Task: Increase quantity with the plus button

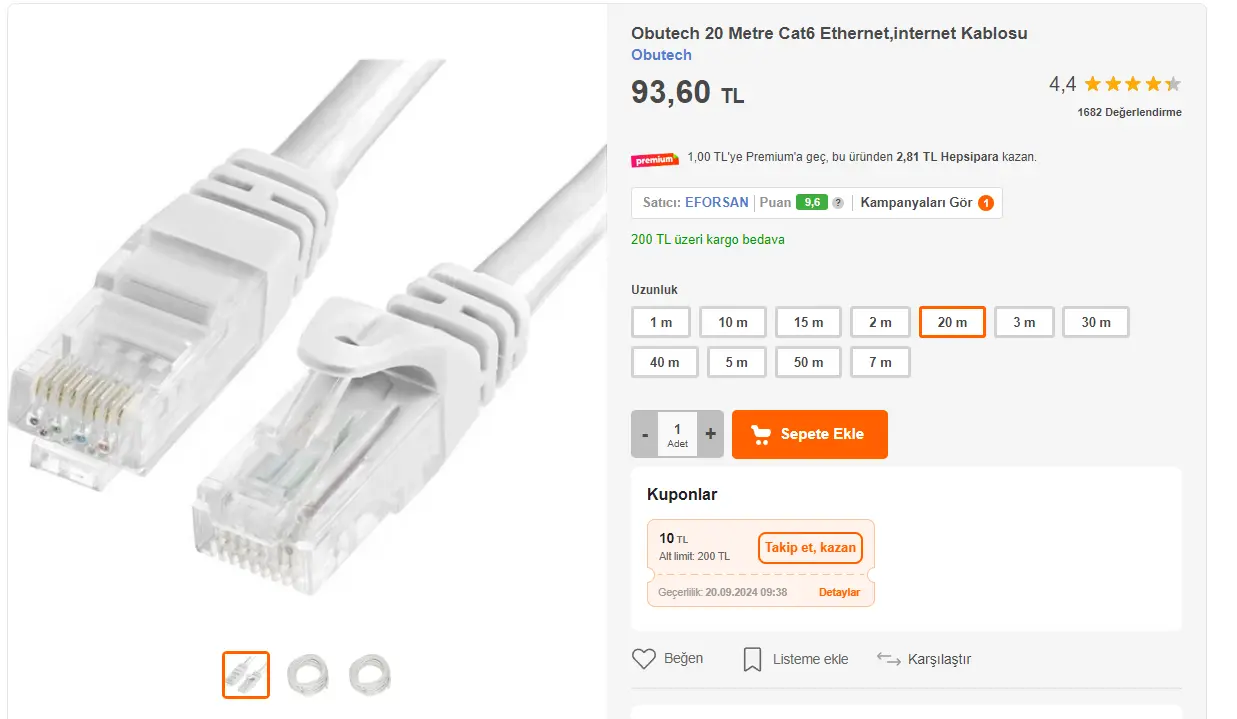Action: 711,434
